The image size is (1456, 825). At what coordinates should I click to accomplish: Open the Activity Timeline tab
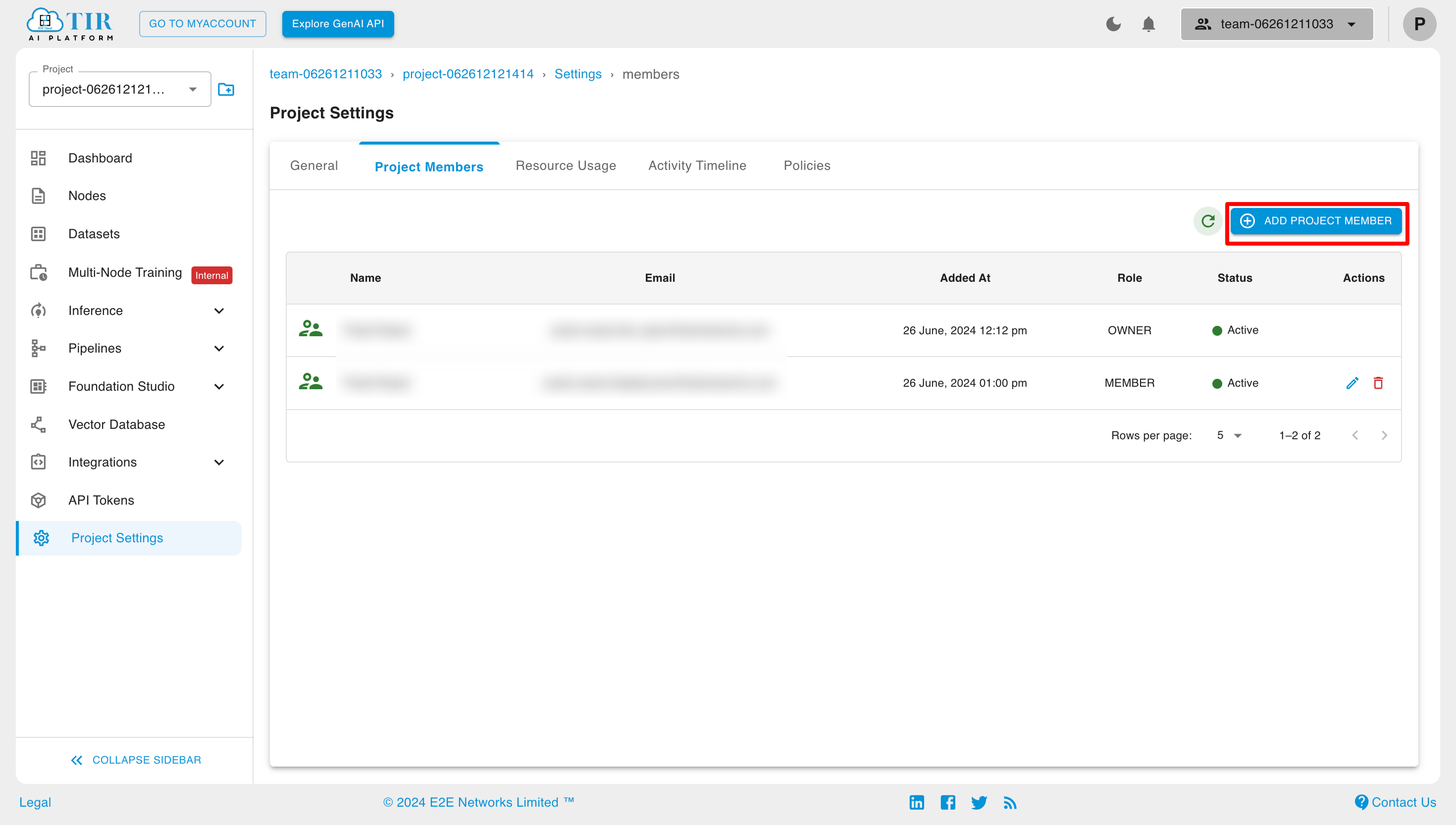[x=697, y=165]
